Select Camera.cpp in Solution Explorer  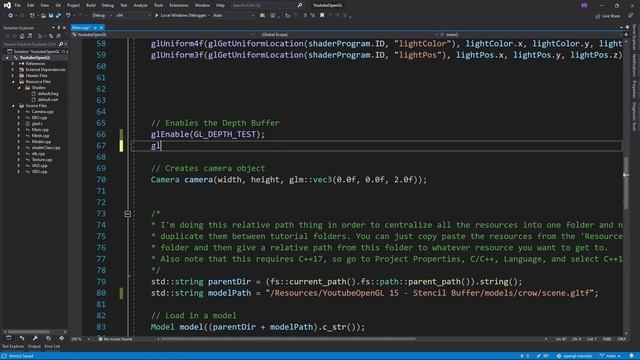click(x=42, y=111)
